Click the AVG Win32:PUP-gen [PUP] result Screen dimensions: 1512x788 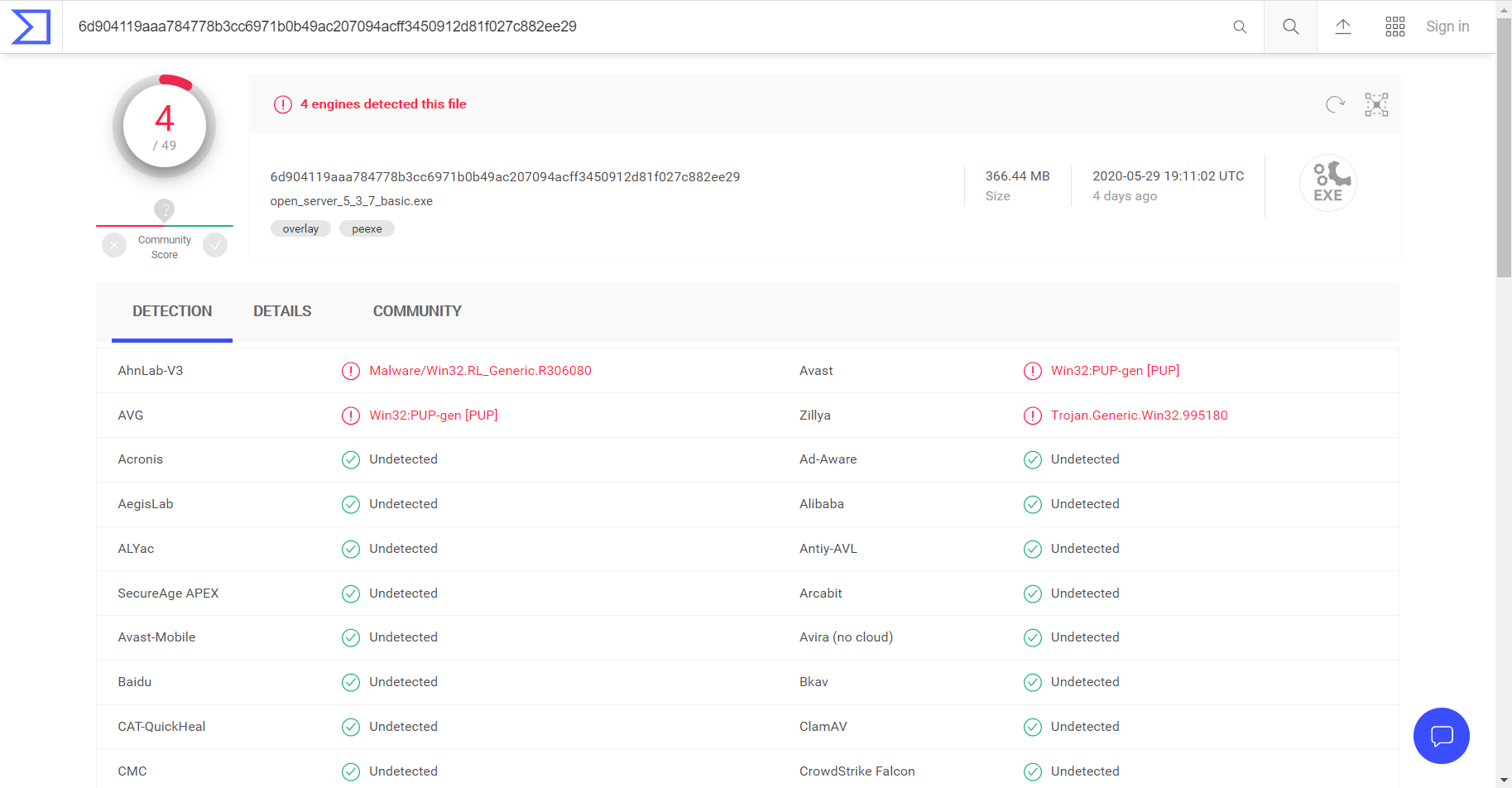(433, 416)
